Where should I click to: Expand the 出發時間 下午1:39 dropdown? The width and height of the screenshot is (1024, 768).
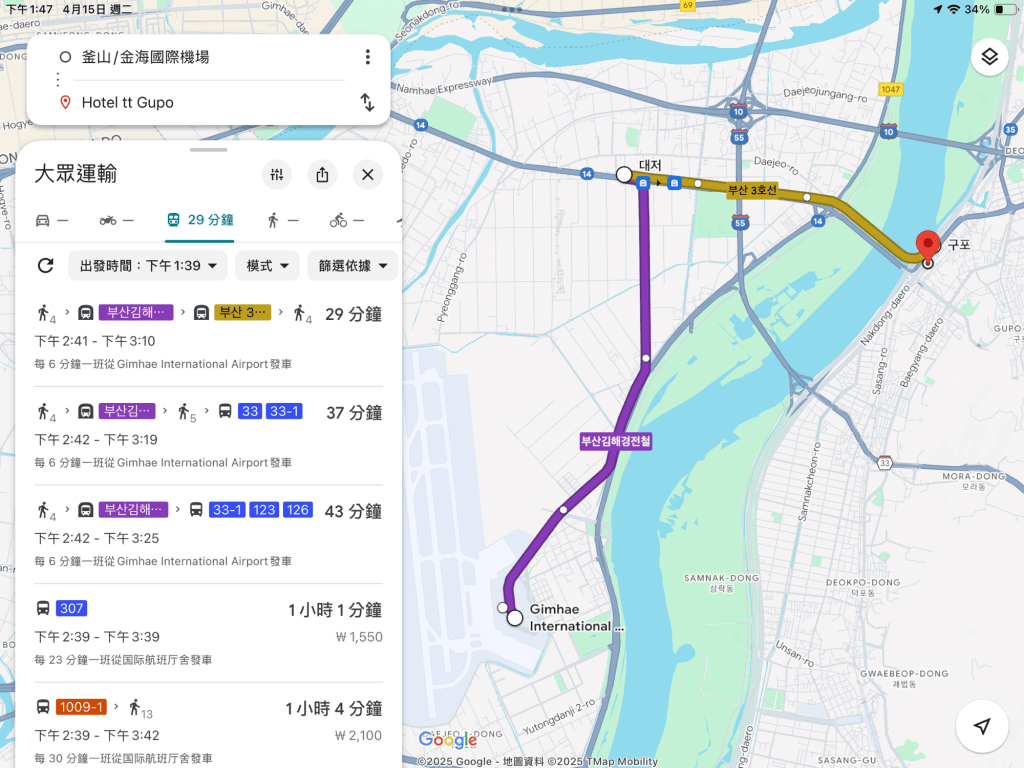(148, 266)
